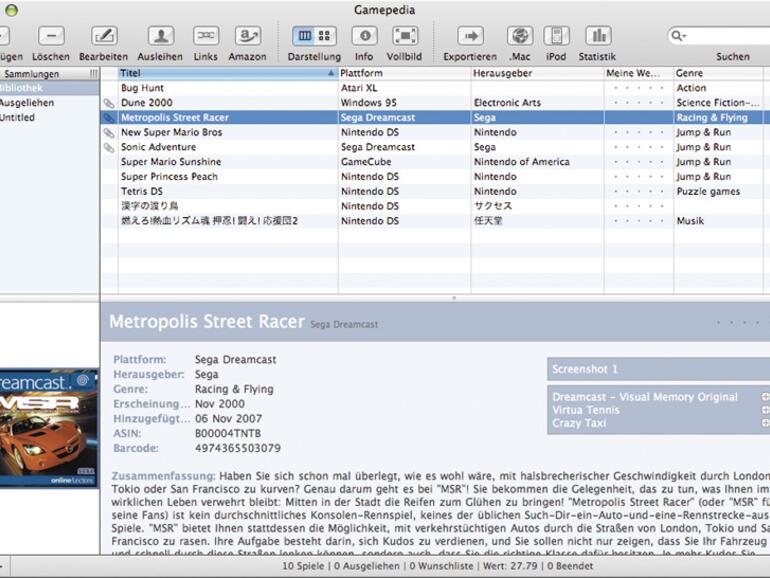Open the Screenshot 1 box
The image size is (770, 578).
tap(659, 369)
